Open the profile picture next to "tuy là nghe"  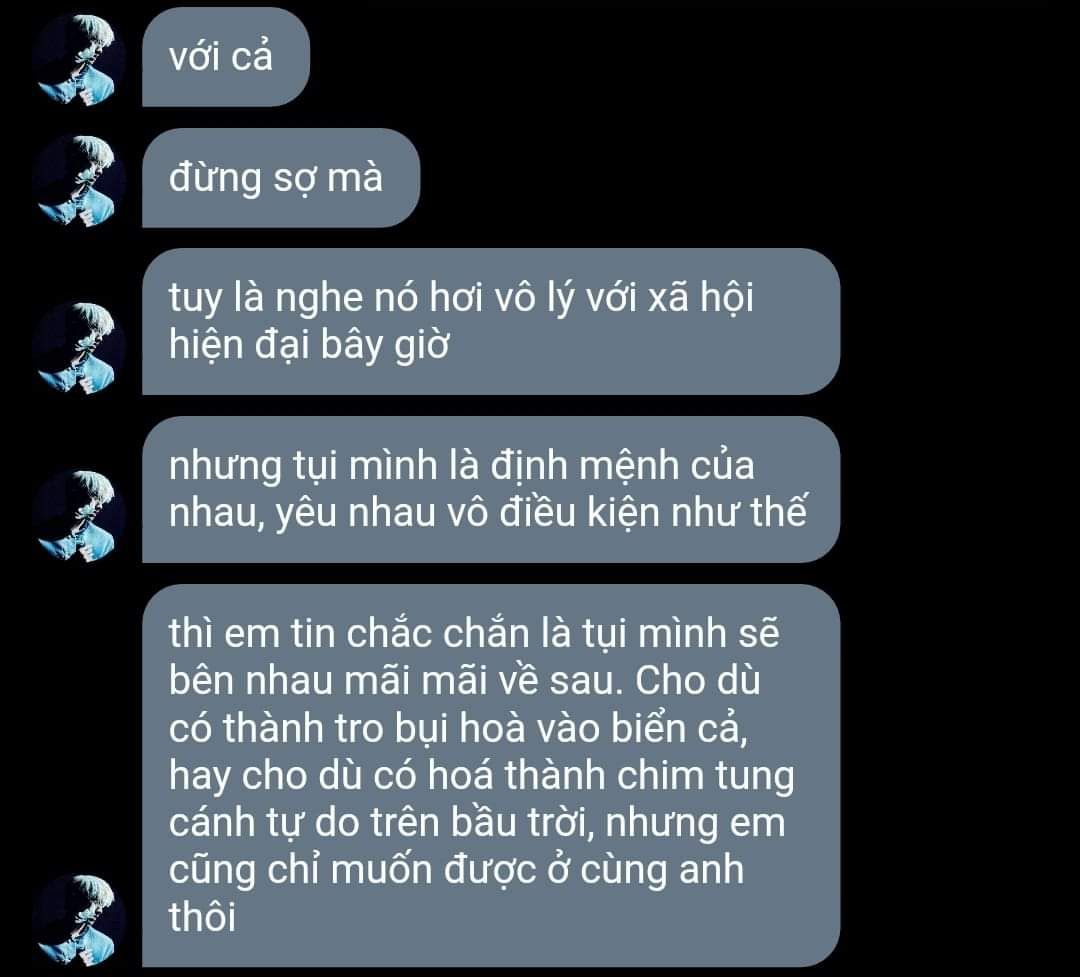(x=79, y=349)
